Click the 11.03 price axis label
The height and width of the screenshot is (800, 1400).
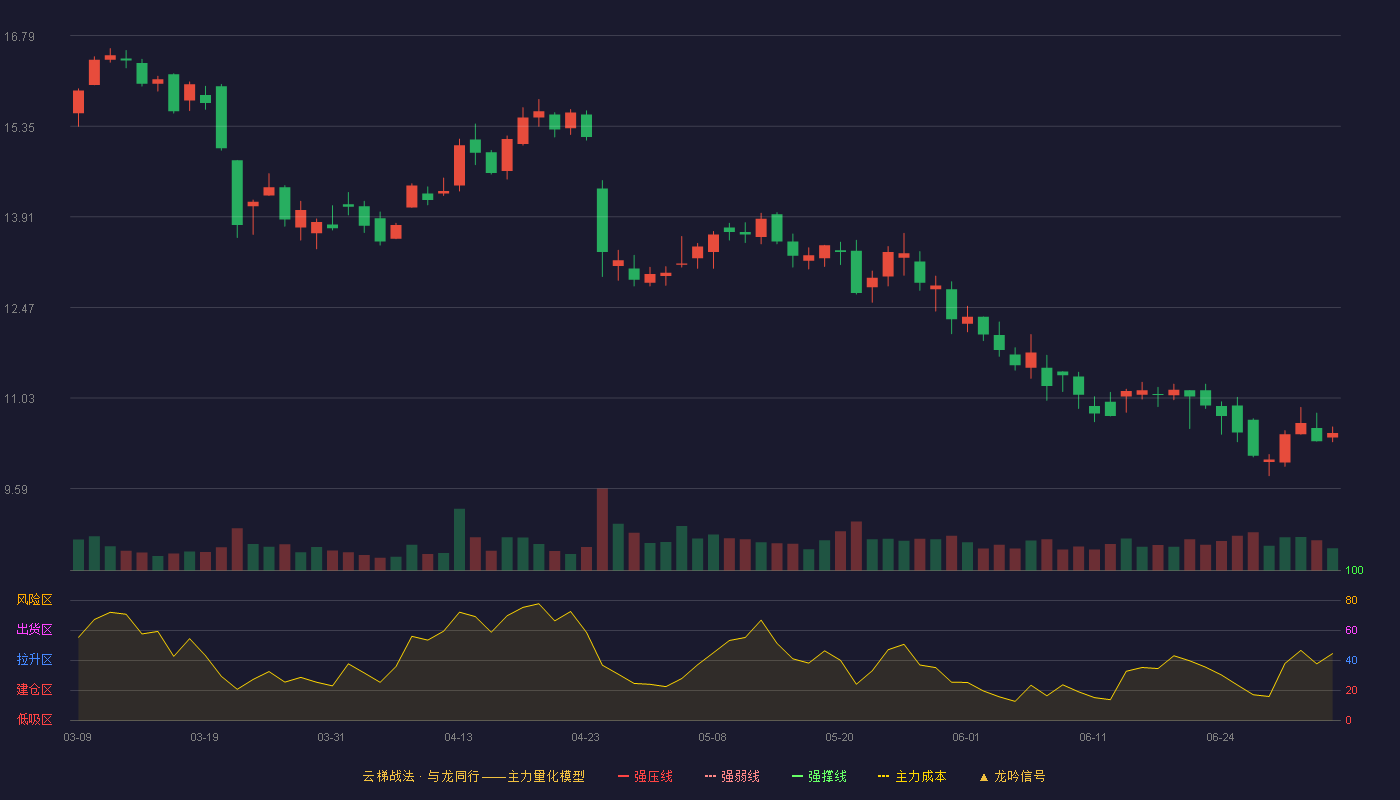[19, 399]
